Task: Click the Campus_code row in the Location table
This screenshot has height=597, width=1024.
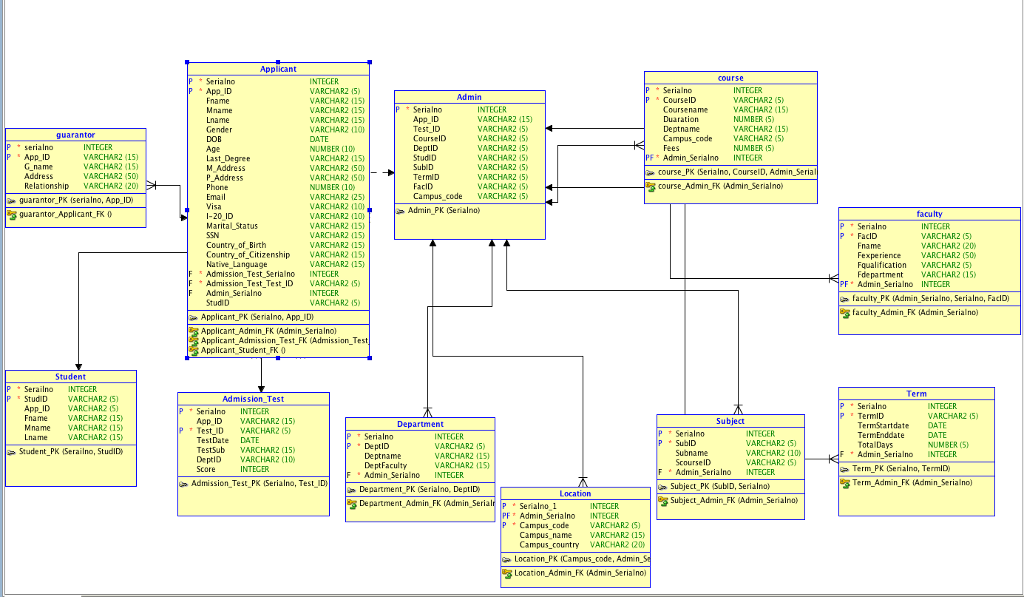Action: coord(543,525)
